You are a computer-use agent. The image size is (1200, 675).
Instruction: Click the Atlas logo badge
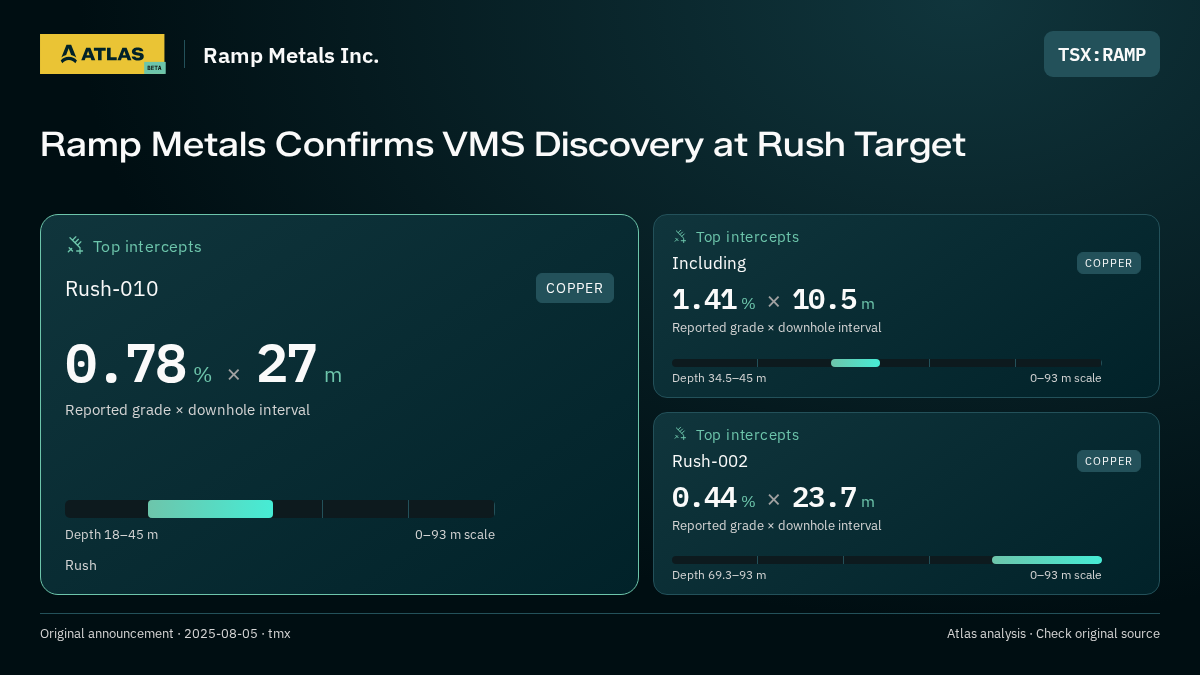[102, 54]
